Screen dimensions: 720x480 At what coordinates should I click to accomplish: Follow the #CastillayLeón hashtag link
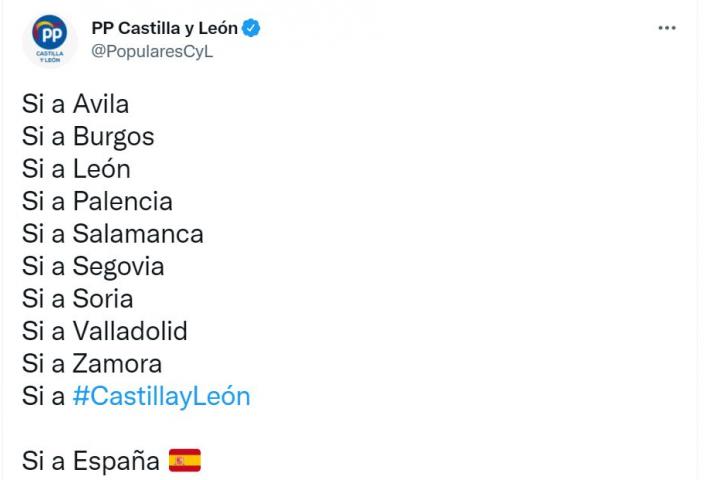pos(161,397)
